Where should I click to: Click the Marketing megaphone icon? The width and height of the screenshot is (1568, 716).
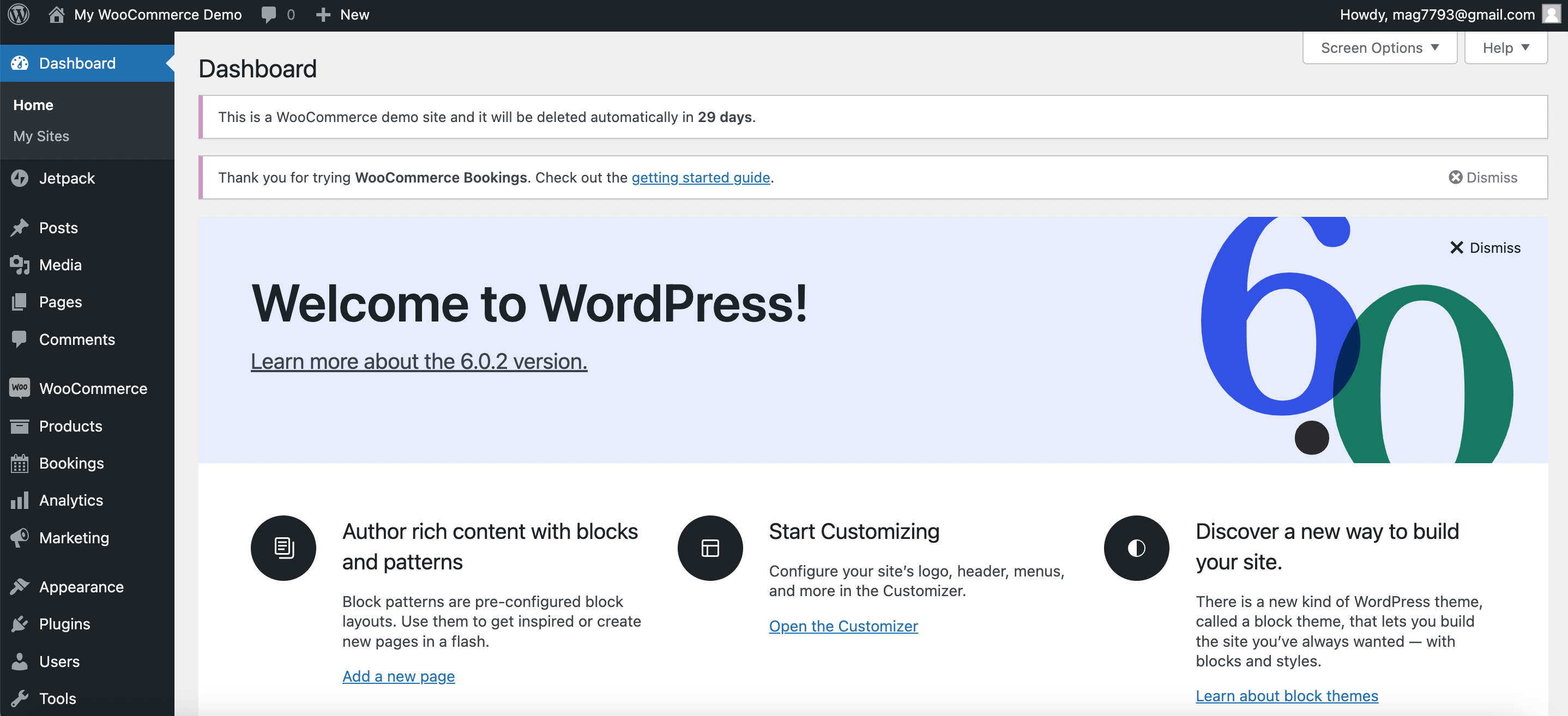[20, 538]
